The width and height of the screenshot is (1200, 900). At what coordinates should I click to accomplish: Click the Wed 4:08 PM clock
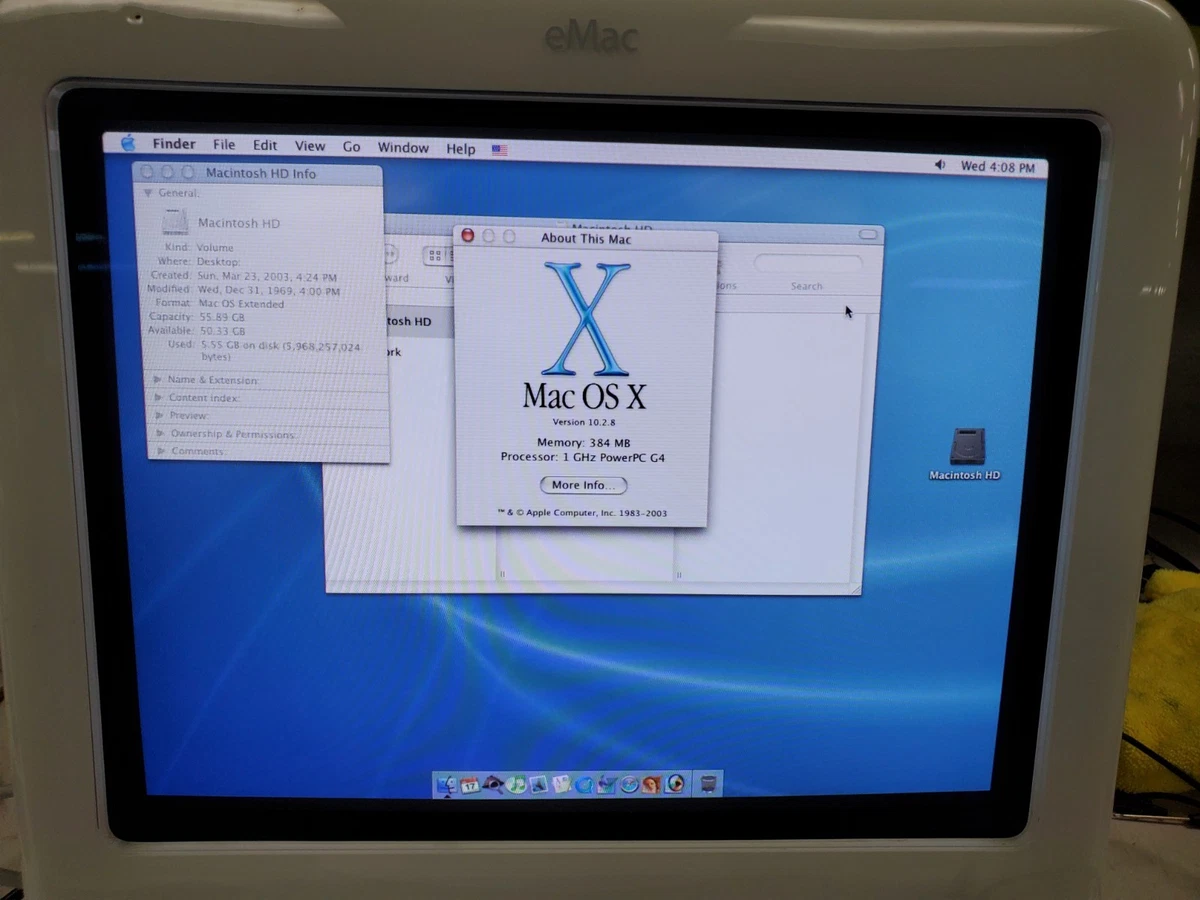point(998,167)
